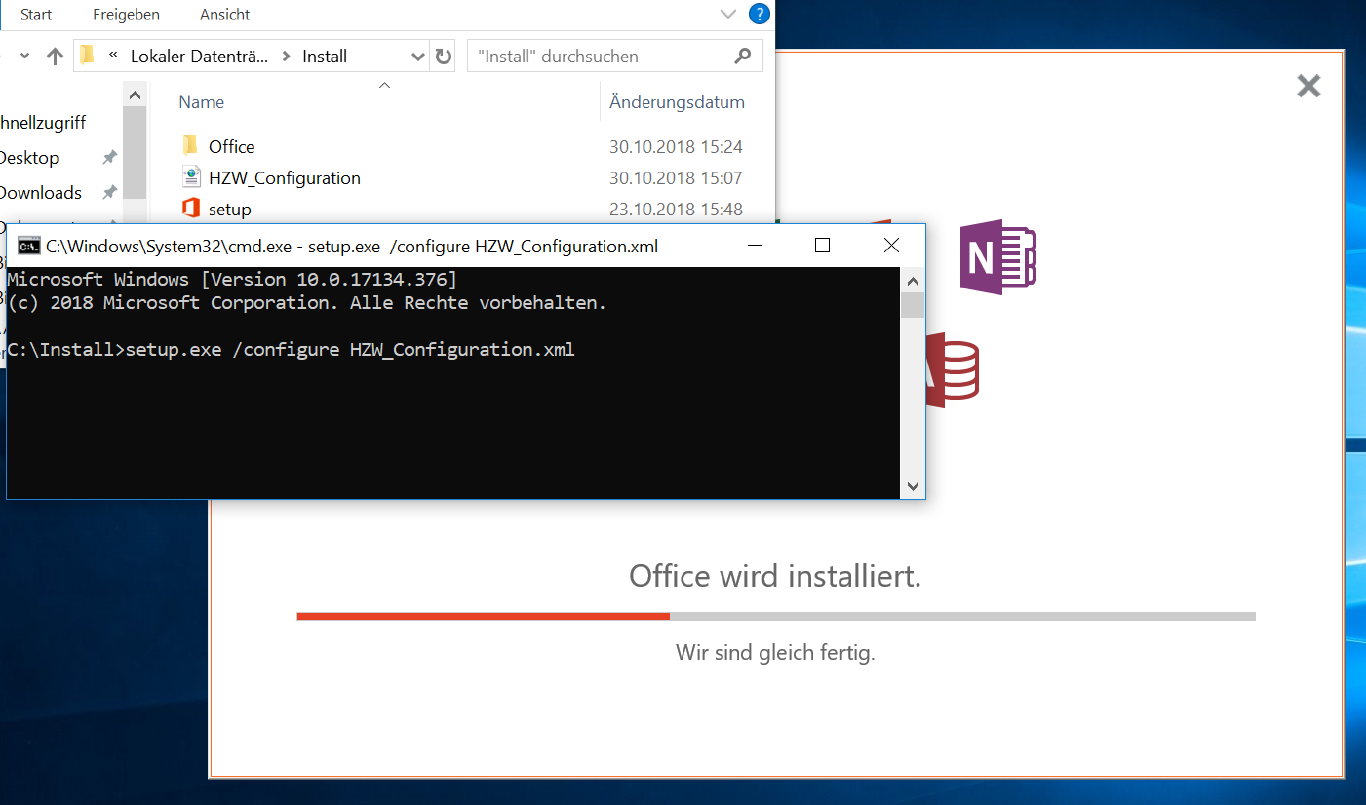Screen dimensions: 1366x805
Task: Switch to the Ansicht ribbon tab
Action: click(x=225, y=15)
